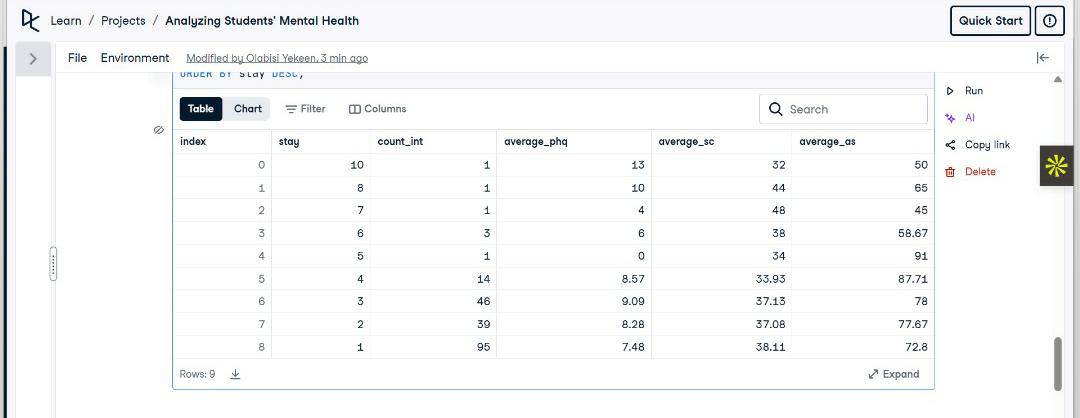Click the DataCamp logo icon
Screen dimensions: 1080x418
tap(30, 21)
